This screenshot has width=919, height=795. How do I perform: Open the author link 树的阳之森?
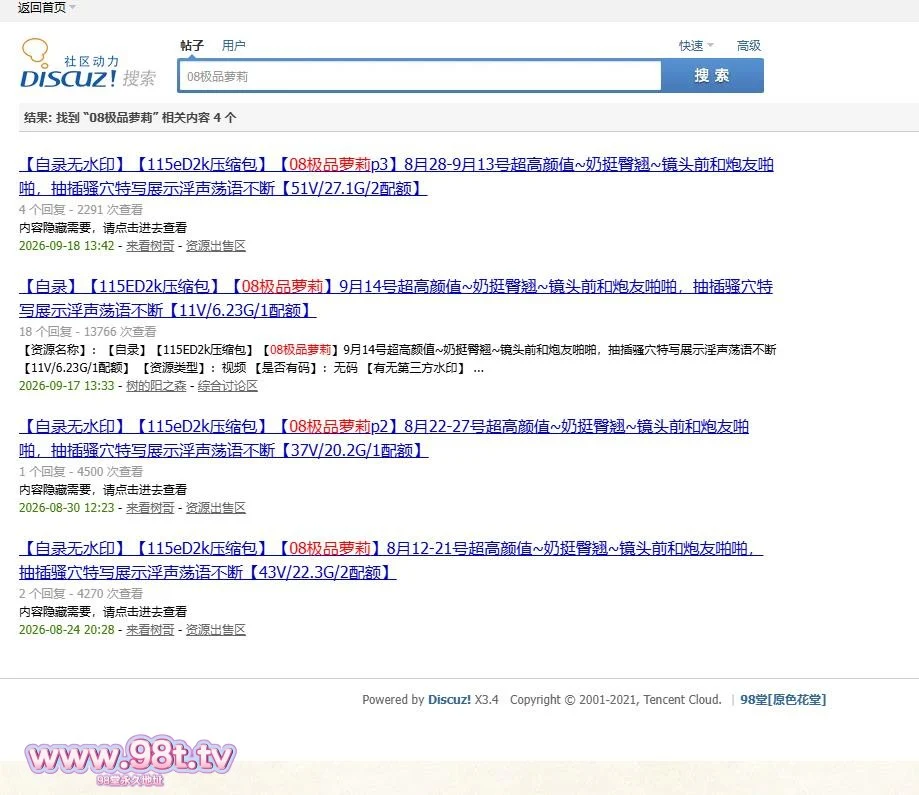point(156,386)
